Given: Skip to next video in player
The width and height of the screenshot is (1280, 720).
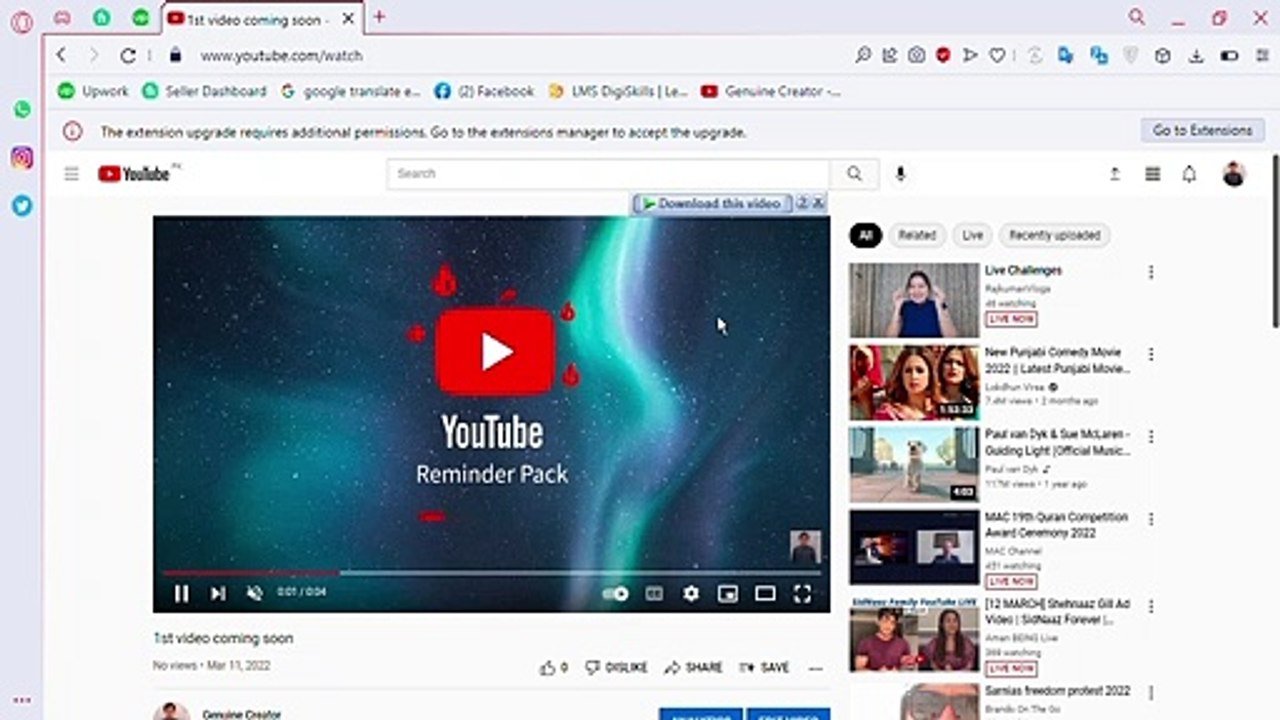Looking at the screenshot, I should 217,594.
